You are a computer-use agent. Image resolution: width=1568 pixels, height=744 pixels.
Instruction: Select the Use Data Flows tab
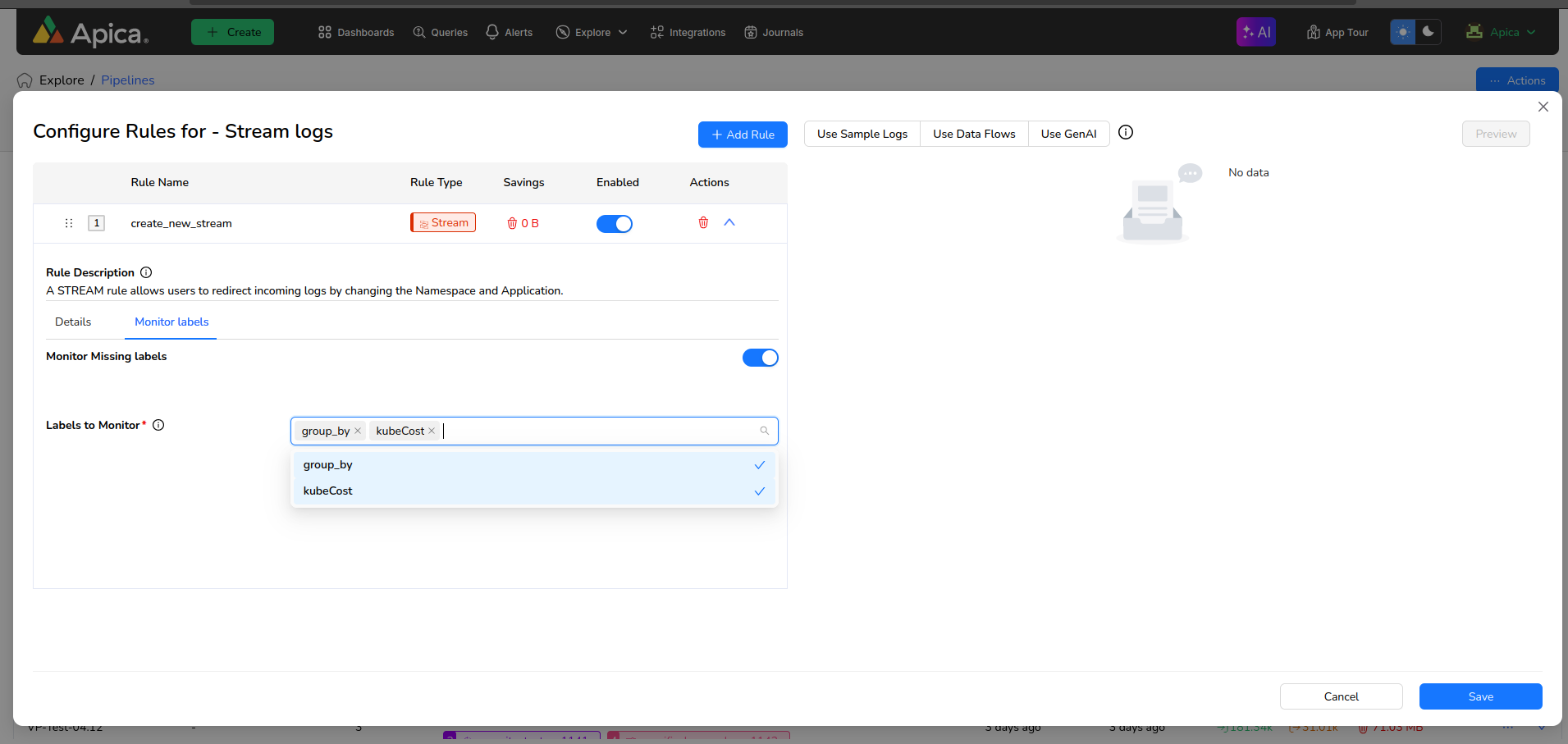[974, 134]
